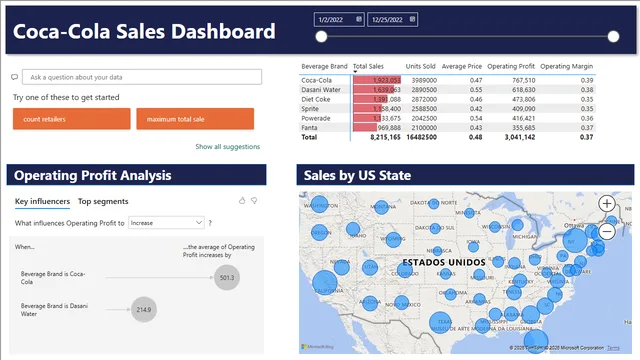Click the 214.9 influencer bubble
This screenshot has width=640, height=360.
(x=144, y=309)
